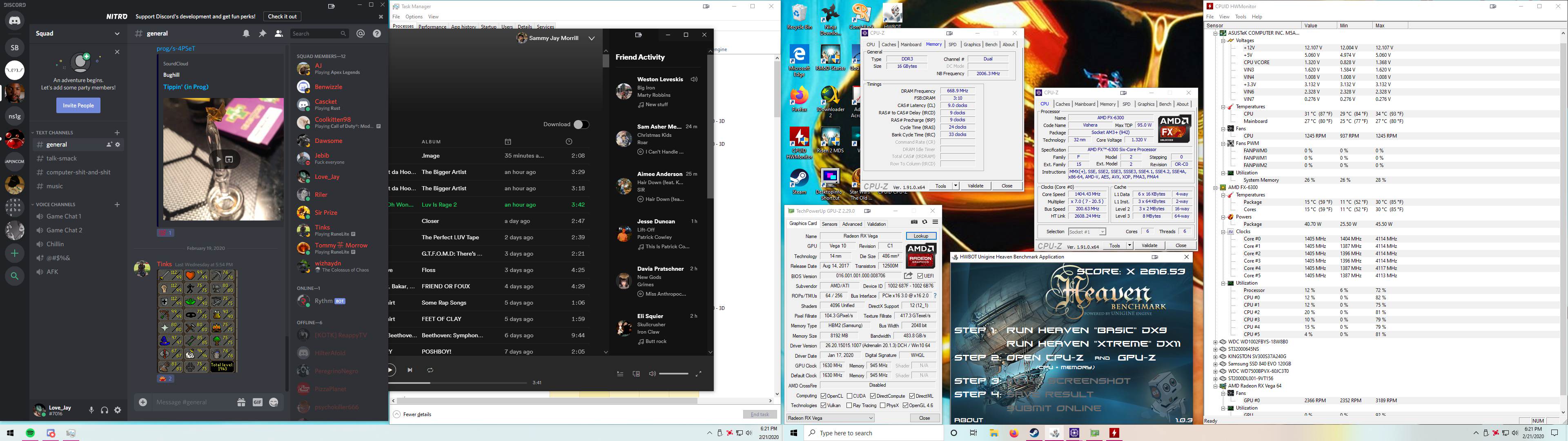Collapse Voltages node in HWMonitor

(x=1223, y=40)
